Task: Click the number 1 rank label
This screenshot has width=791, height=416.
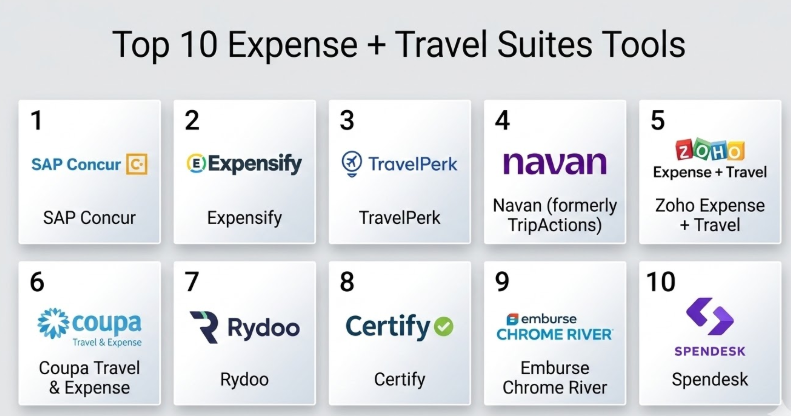Action: (x=37, y=121)
